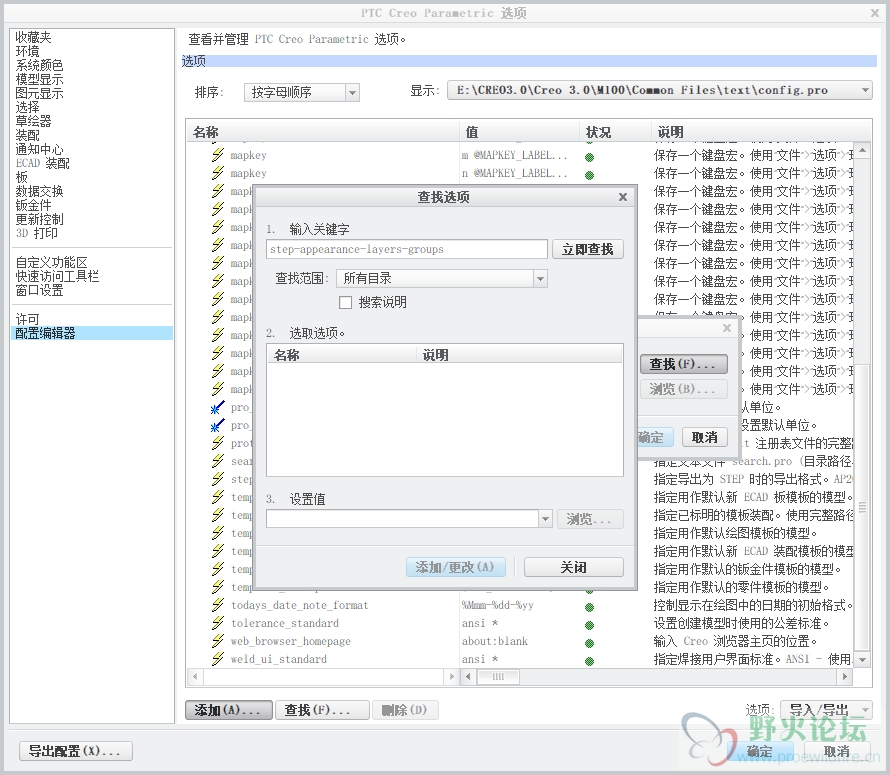Open the 显示 config.pro path dropdown
890x775 pixels.
pos(660,90)
